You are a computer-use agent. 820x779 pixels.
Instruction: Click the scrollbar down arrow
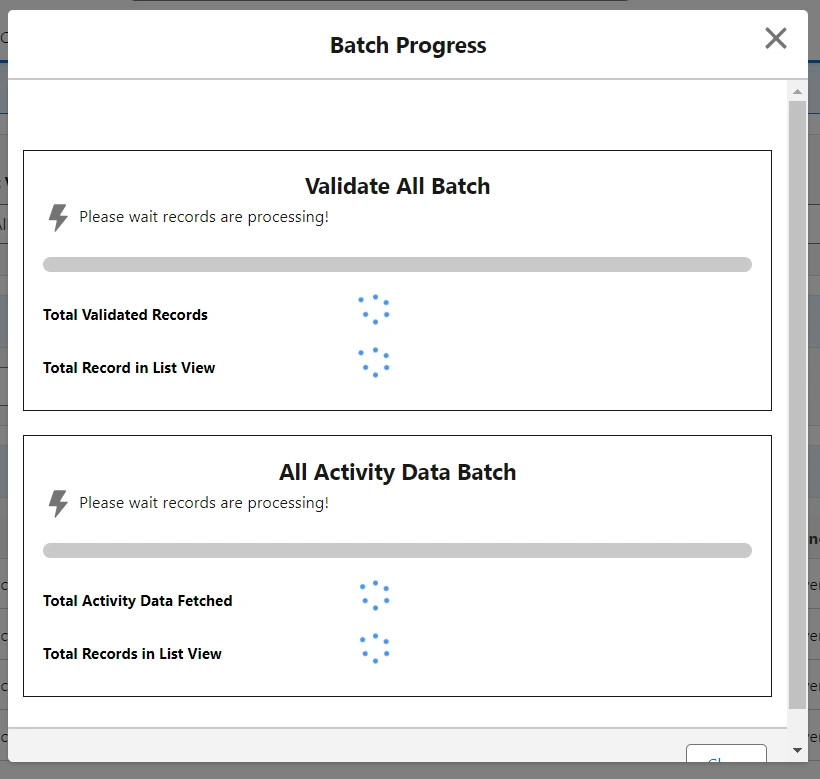click(796, 749)
